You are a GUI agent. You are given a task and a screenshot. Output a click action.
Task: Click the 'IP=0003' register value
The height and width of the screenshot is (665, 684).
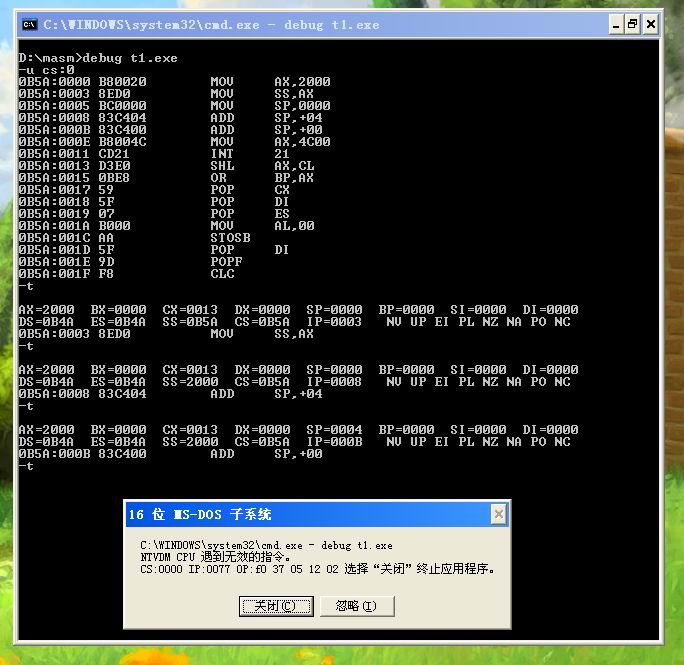[x=334, y=322]
